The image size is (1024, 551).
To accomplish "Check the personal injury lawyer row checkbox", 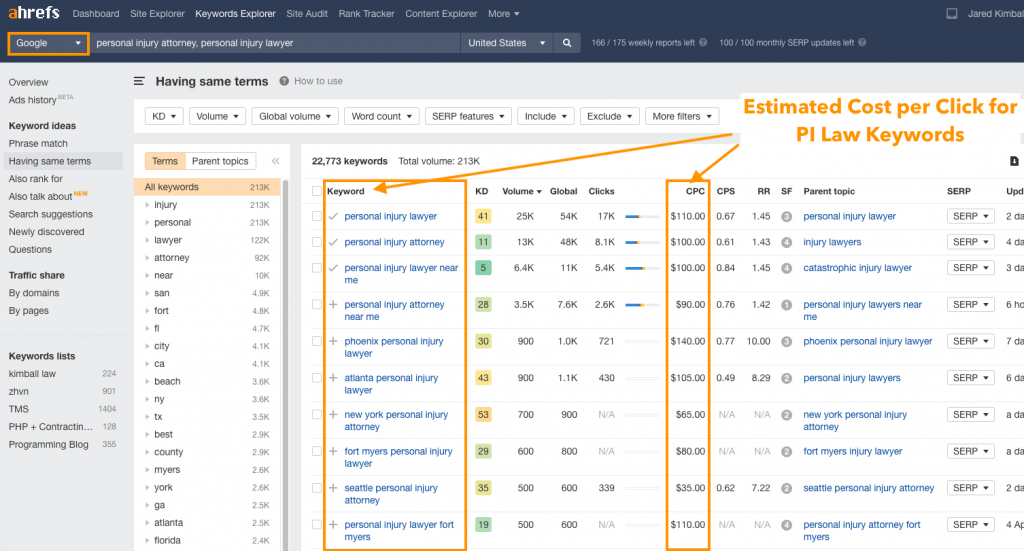I will [x=317, y=216].
